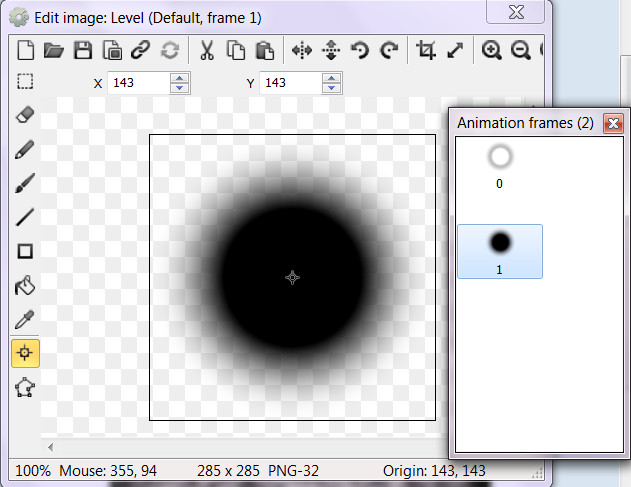Select the Fill bucket tool

pos(26,286)
